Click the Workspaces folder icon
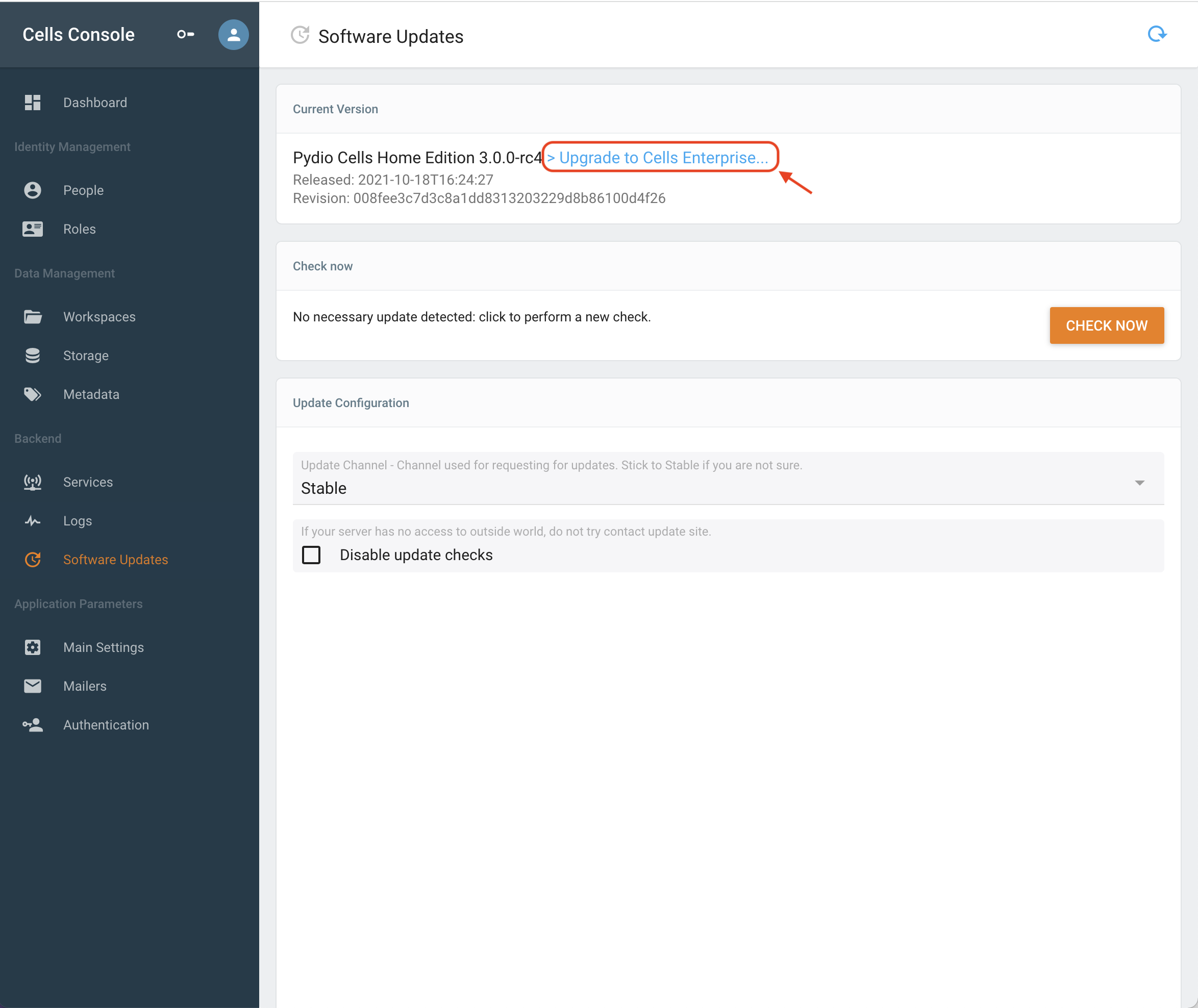1198x1008 pixels. point(33,317)
